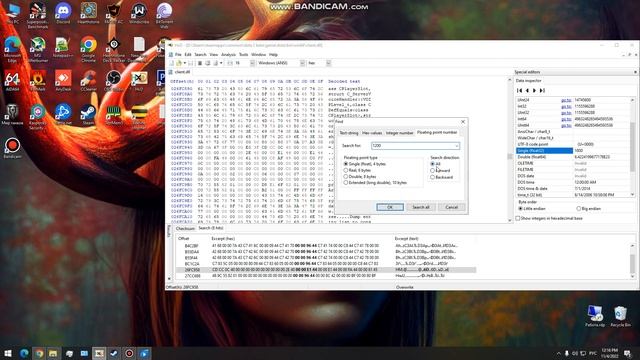Select Little endian byte order
The image size is (640, 360).
[531, 209]
